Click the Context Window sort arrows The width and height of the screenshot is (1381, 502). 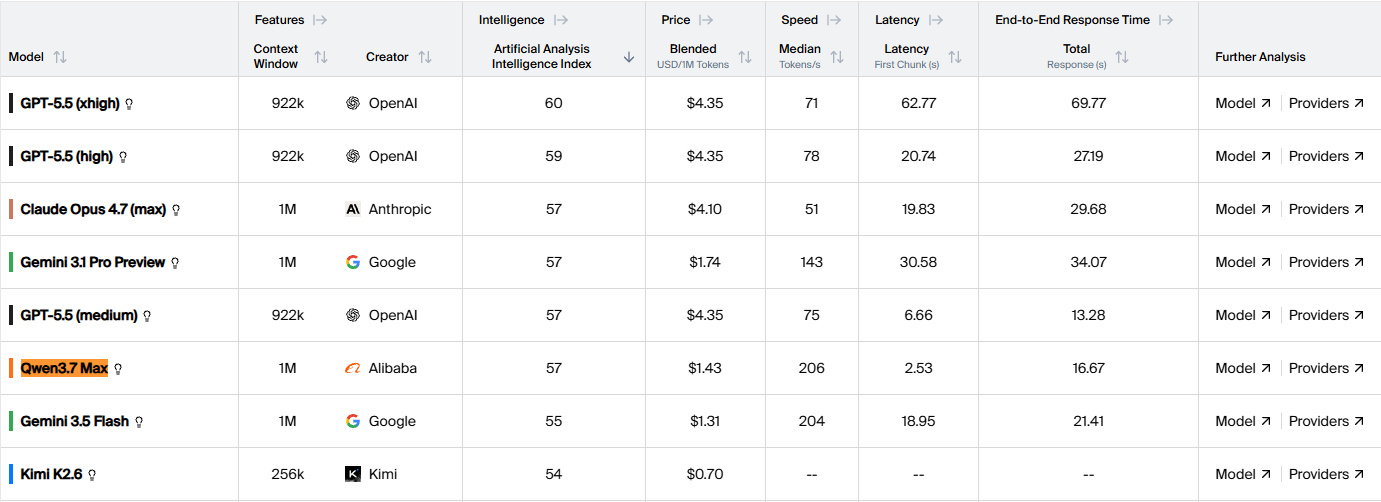[x=321, y=57]
